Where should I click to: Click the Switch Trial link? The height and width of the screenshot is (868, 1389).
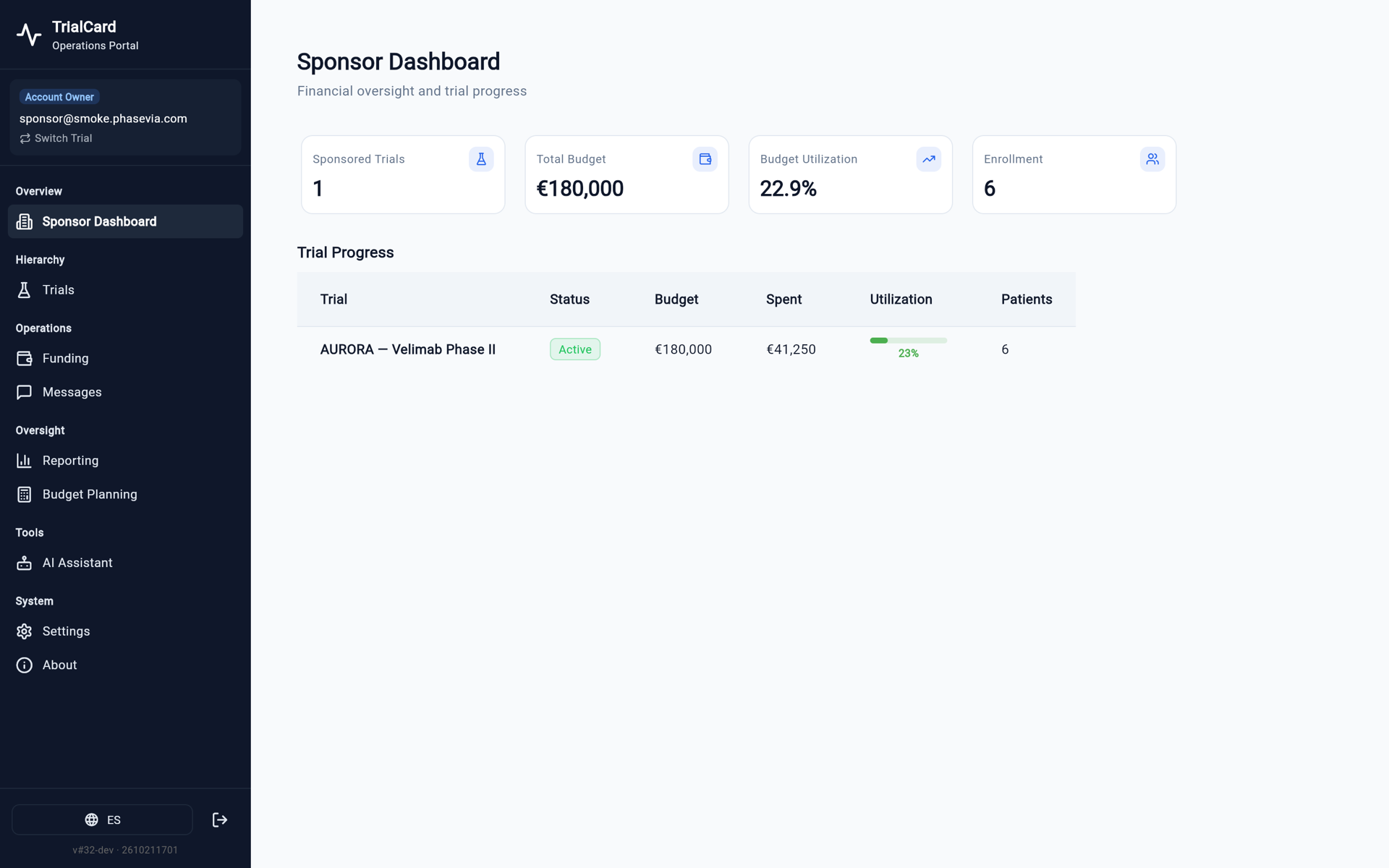coord(56,138)
